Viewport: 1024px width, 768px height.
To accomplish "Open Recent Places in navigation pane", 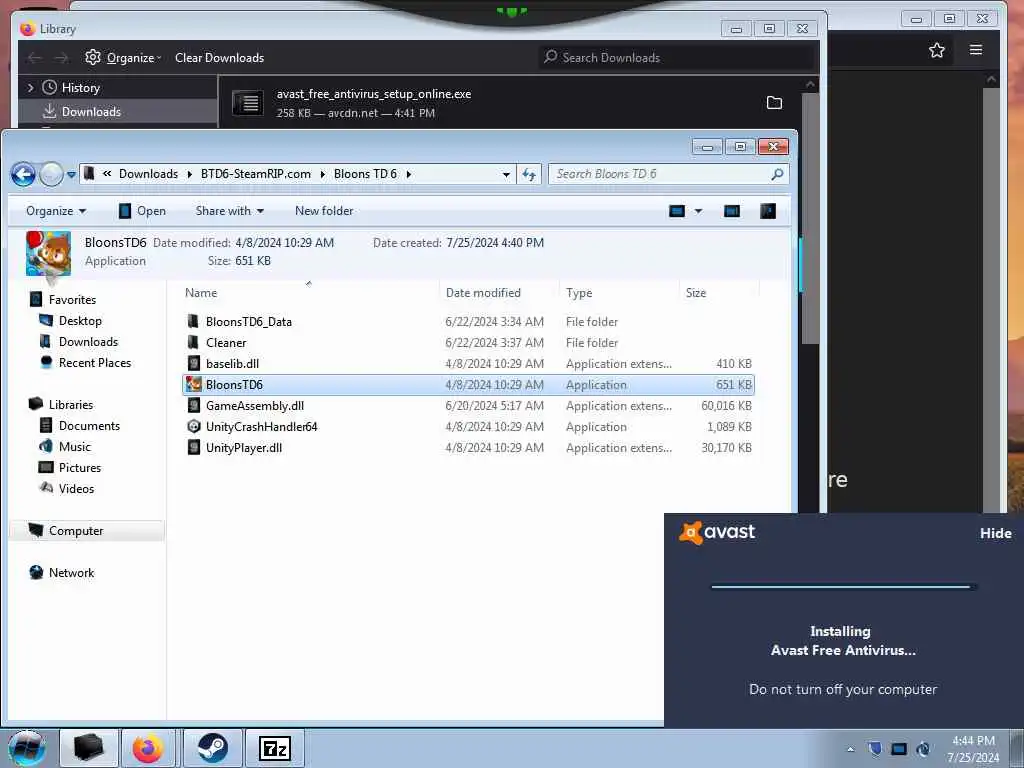I will pyautogui.click(x=95, y=362).
